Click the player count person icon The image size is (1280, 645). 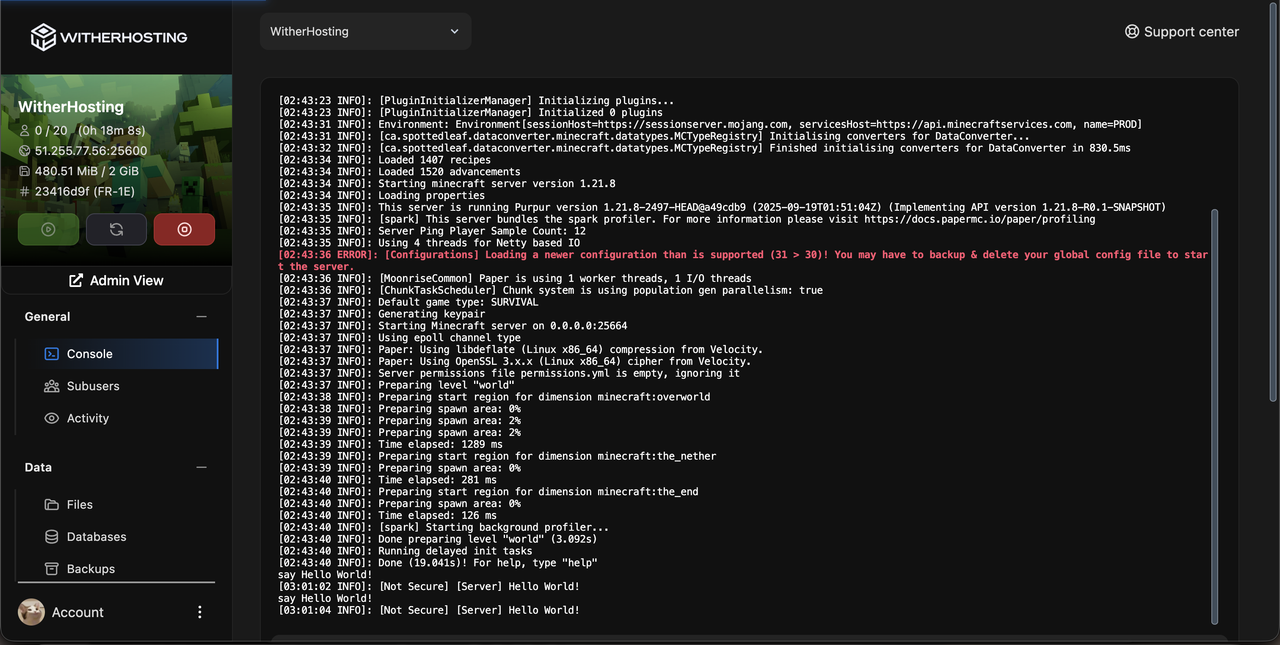(x=25, y=131)
